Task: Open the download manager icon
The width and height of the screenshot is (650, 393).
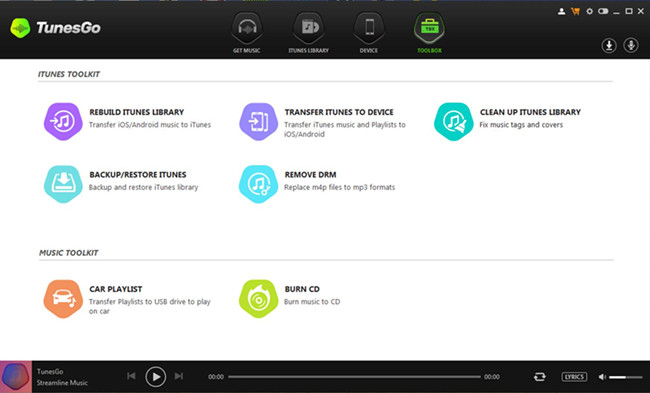Action: 609,45
